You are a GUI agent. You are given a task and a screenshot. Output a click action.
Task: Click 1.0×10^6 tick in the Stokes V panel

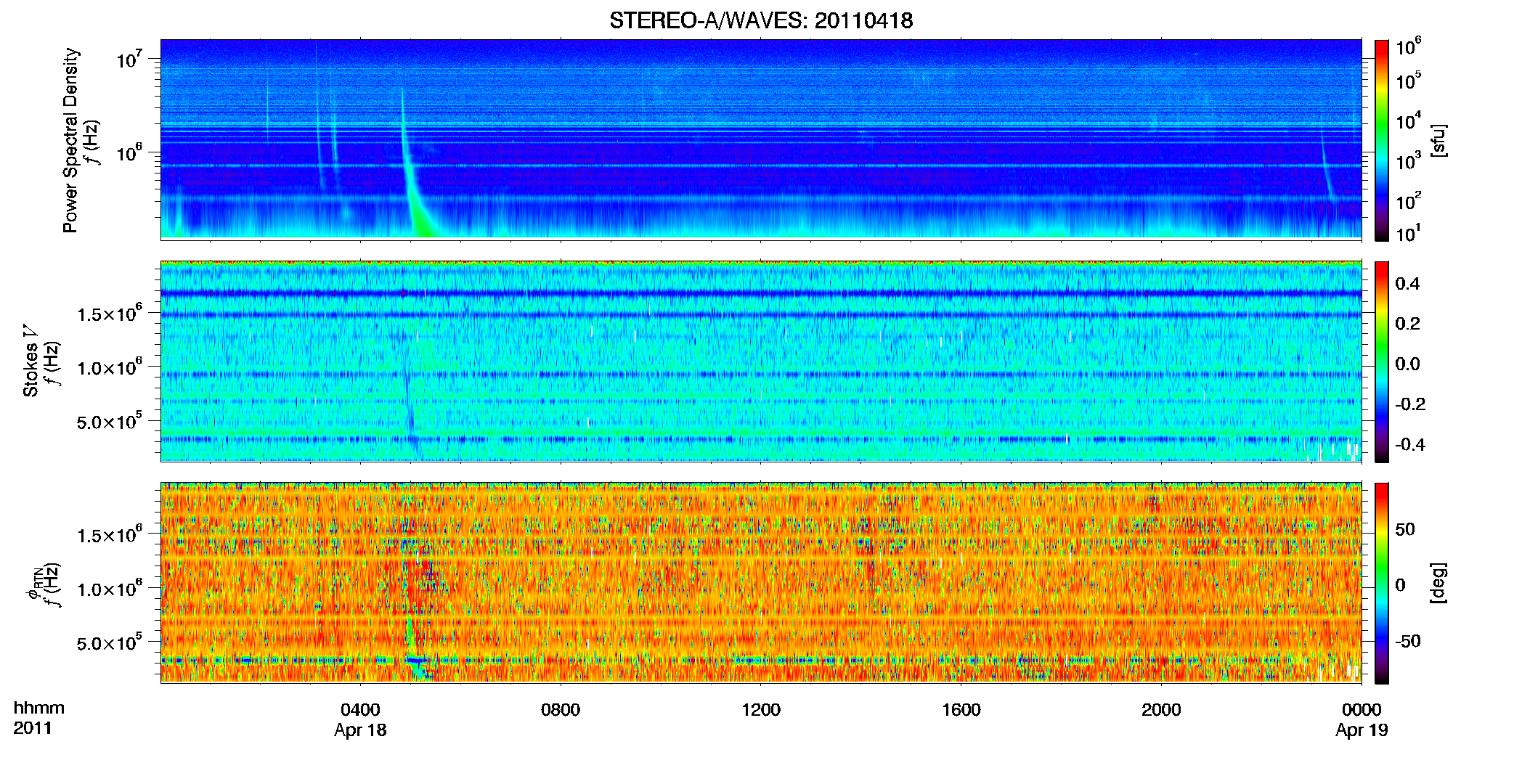tap(111, 367)
